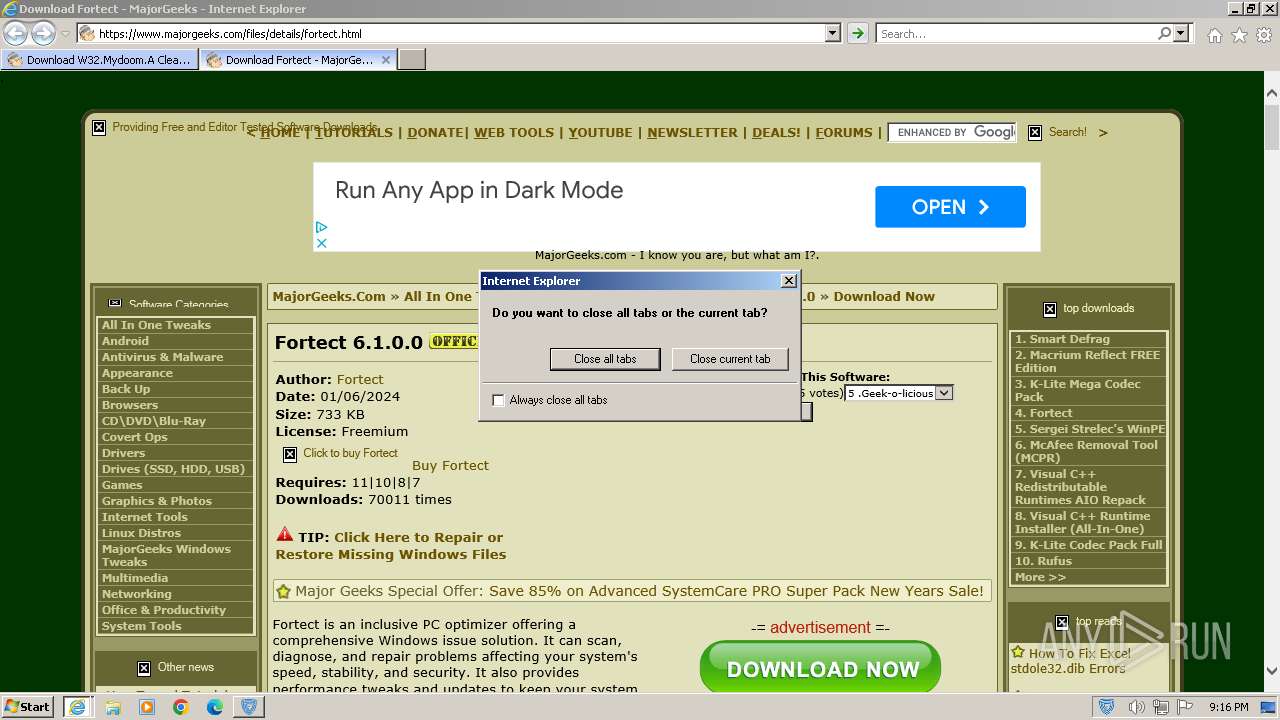Click the AdChoices triangle icon on ad
The width and height of the screenshot is (1280, 720).
pyautogui.click(x=322, y=228)
